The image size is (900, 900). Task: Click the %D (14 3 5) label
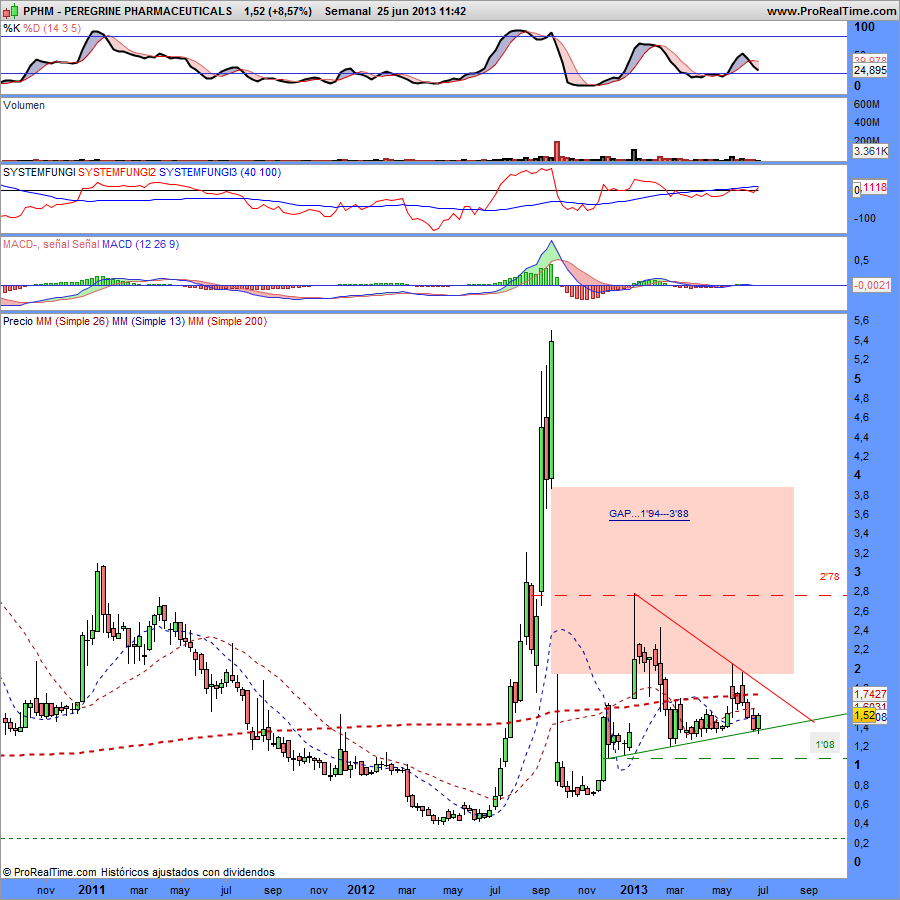click(x=52, y=28)
